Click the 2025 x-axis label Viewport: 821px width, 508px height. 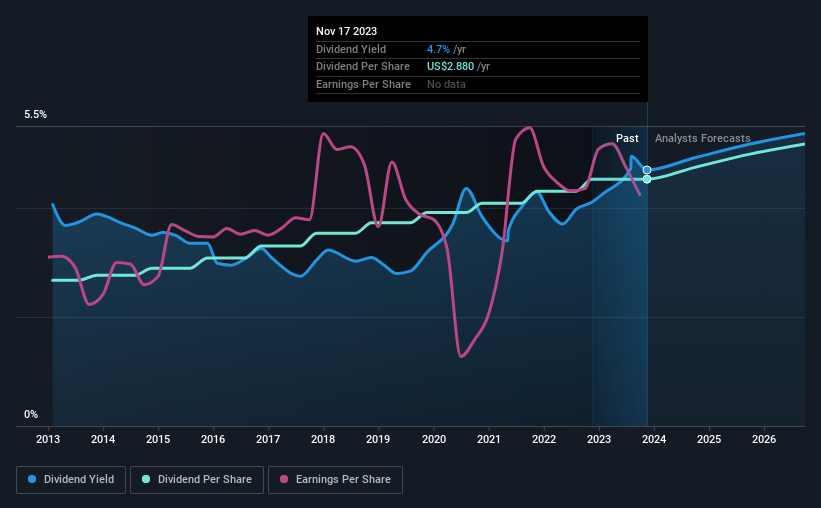point(709,439)
